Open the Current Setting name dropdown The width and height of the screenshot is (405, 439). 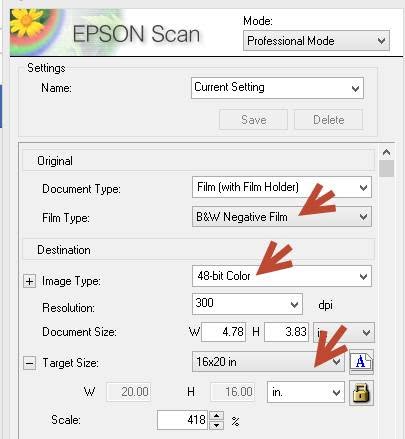[x=277, y=88]
